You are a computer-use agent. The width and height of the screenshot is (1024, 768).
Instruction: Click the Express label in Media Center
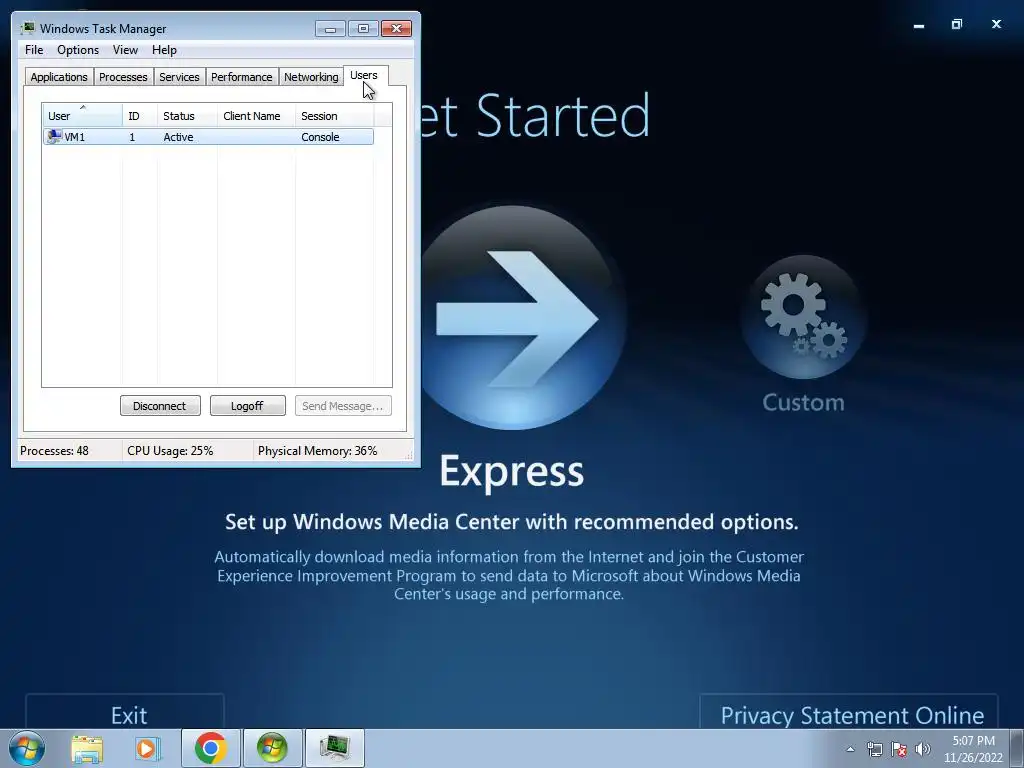click(x=511, y=471)
